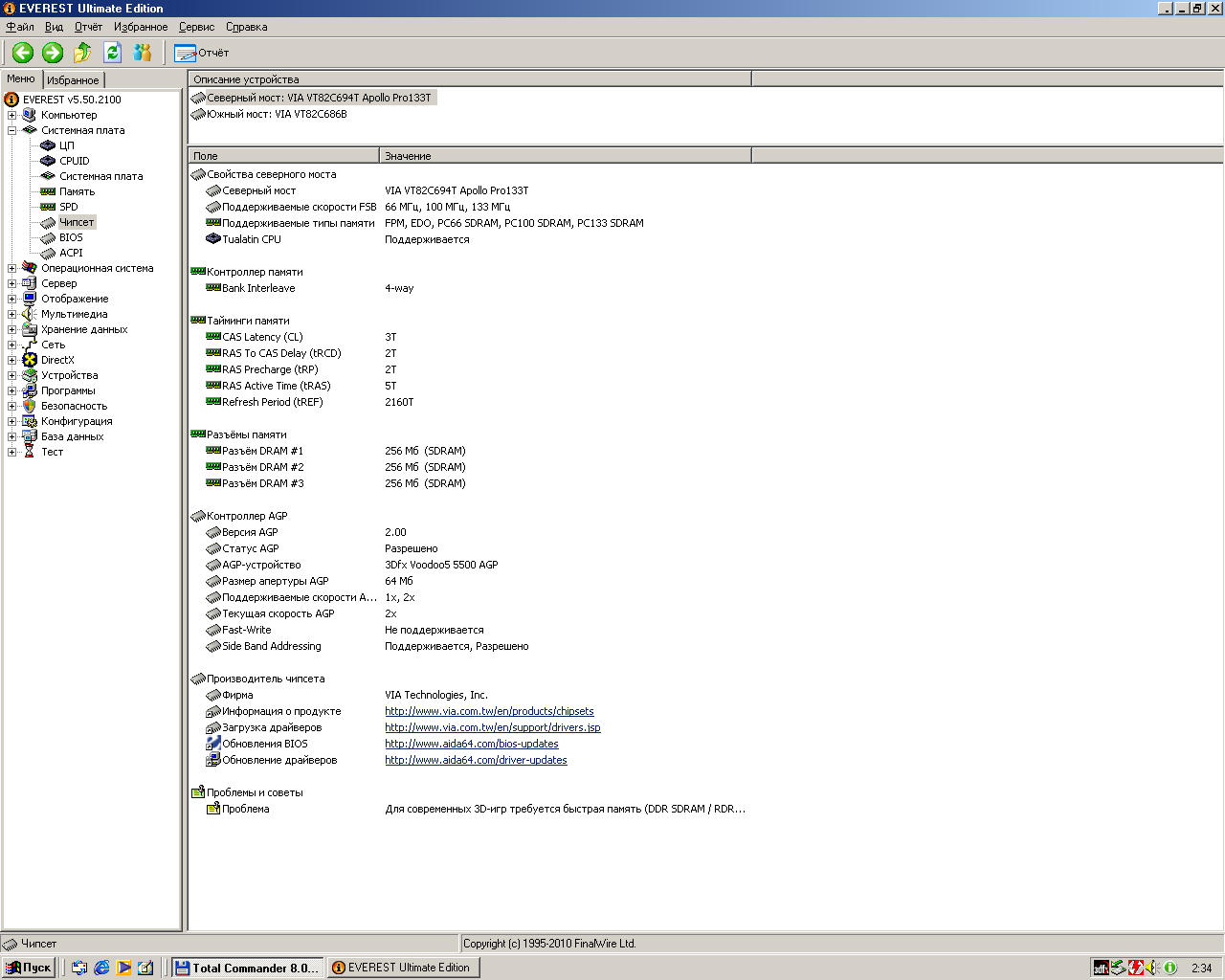Switch to the Меню tab in the left panel

pos(21,79)
